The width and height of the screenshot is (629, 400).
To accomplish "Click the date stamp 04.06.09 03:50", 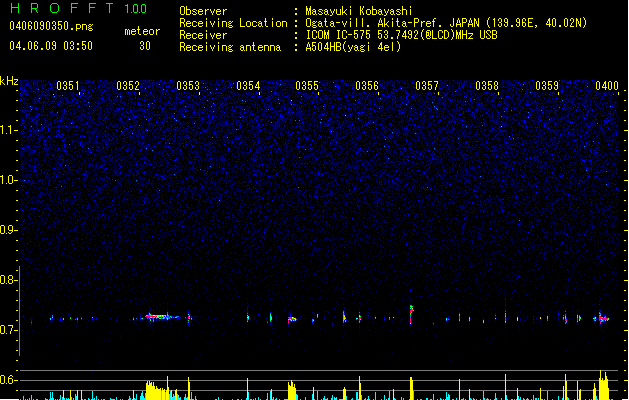I will click(x=51, y=46).
